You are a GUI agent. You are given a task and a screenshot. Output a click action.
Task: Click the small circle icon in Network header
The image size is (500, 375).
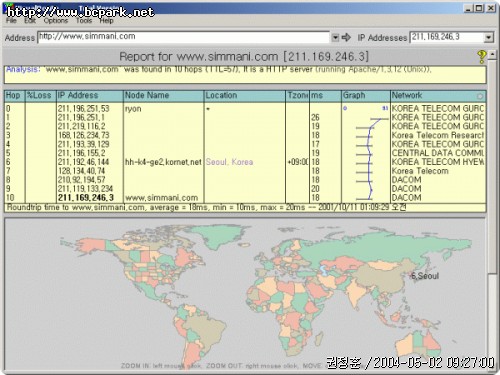coord(480,96)
